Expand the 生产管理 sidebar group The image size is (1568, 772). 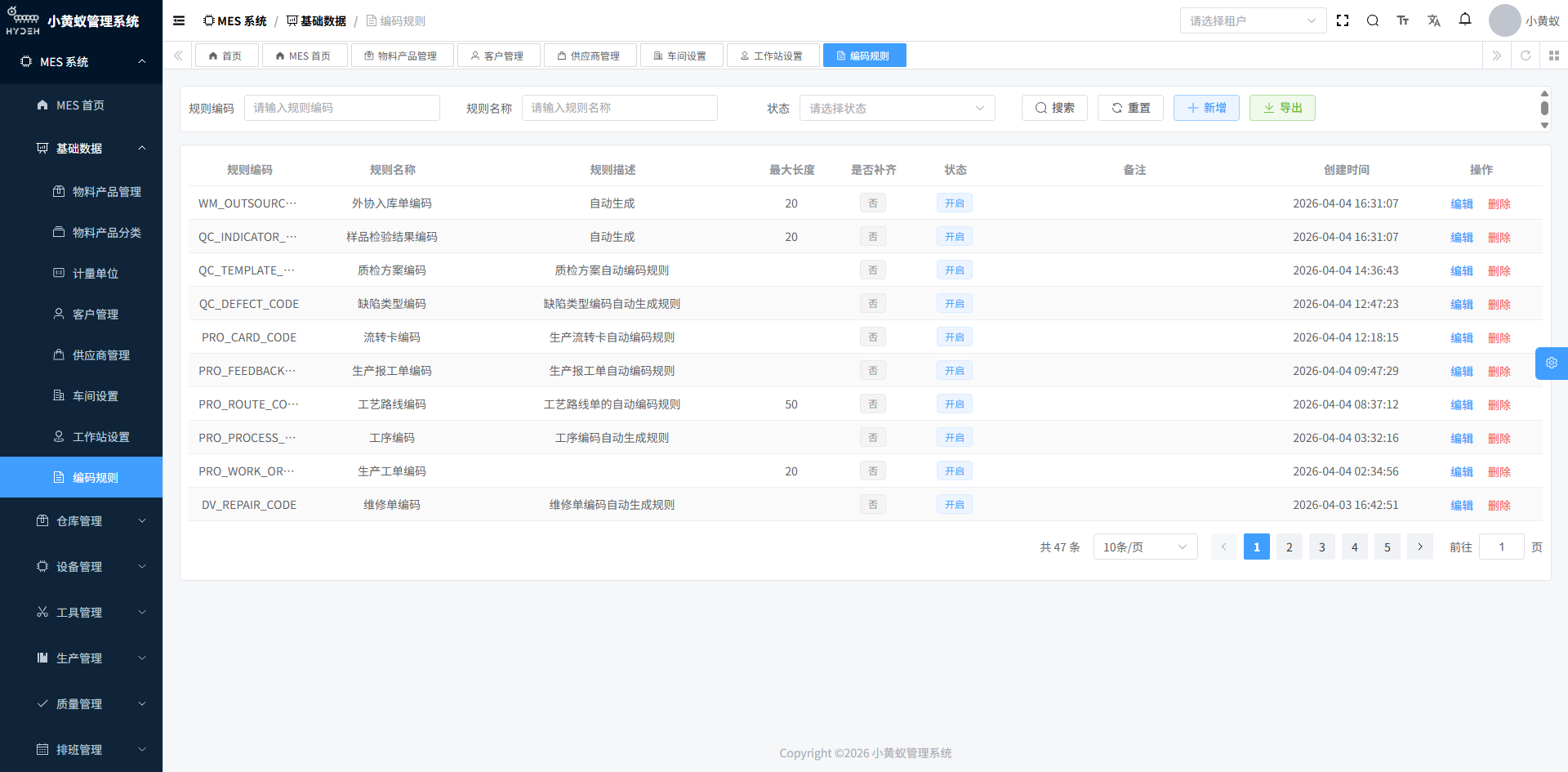click(x=81, y=658)
